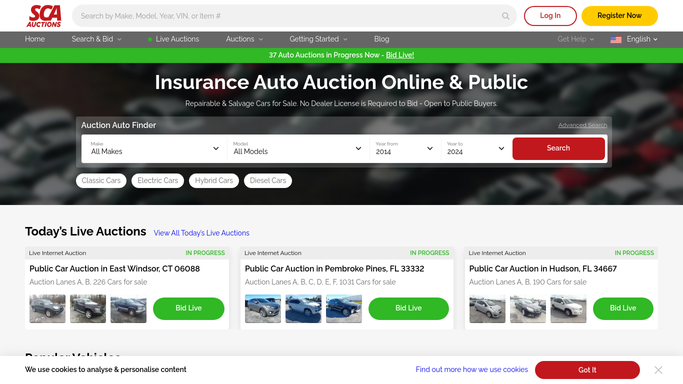Click the magnifying glass search icon
Image resolution: width=683 pixels, height=384 pixels.
click(505, 16)
